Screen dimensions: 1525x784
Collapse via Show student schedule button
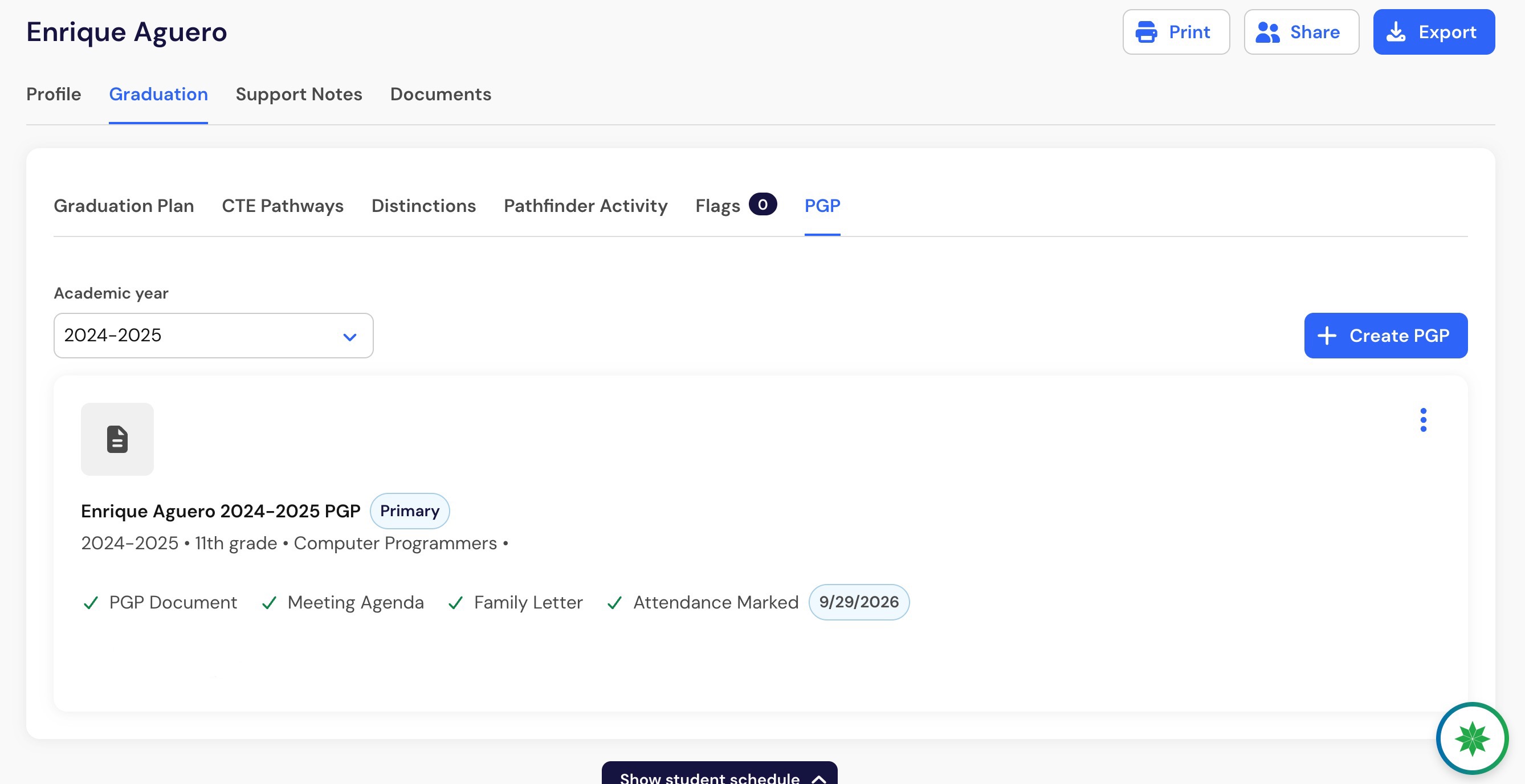[719, 773]
